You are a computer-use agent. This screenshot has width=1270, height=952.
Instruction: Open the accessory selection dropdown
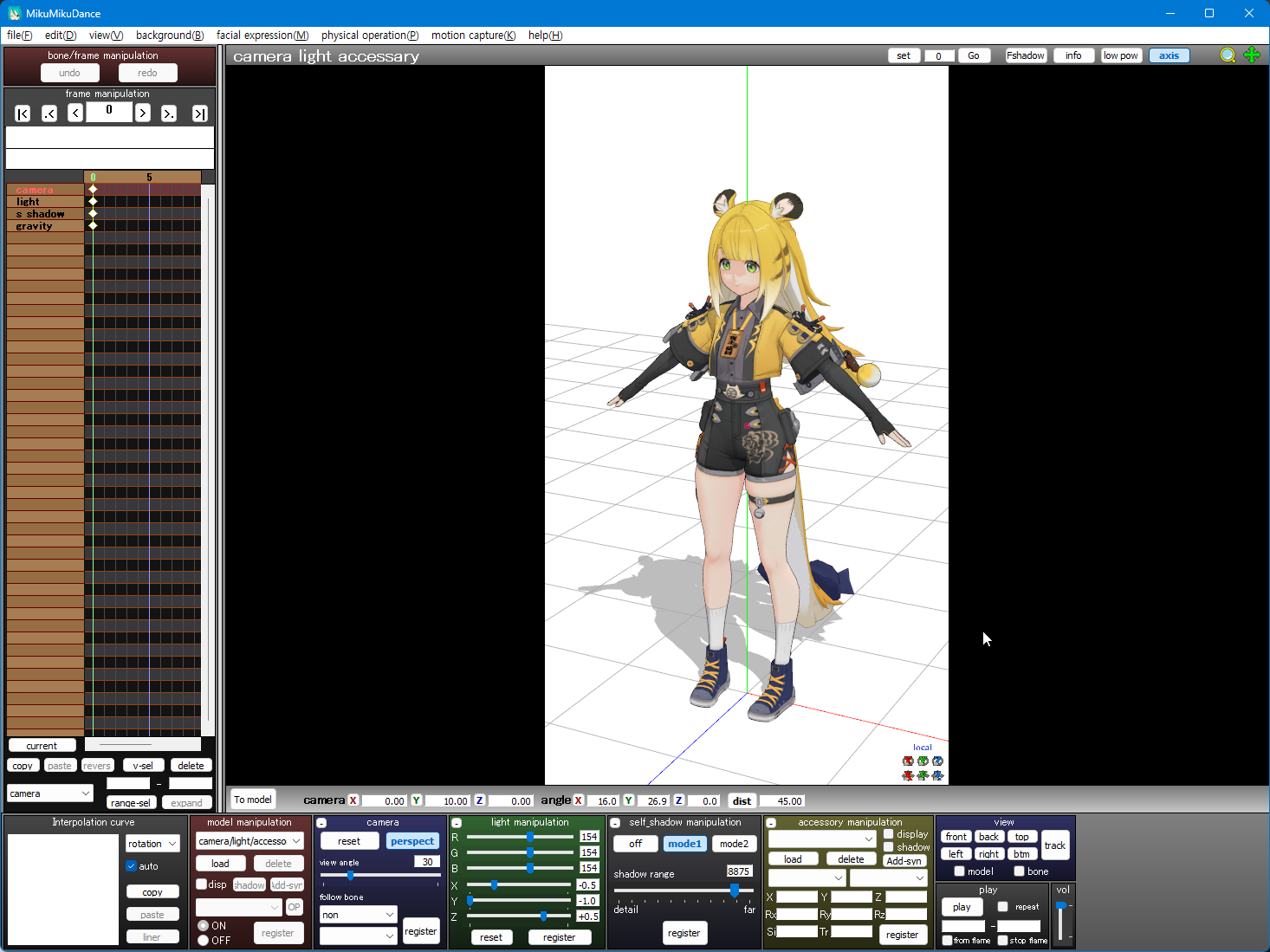tap(822, 839)
